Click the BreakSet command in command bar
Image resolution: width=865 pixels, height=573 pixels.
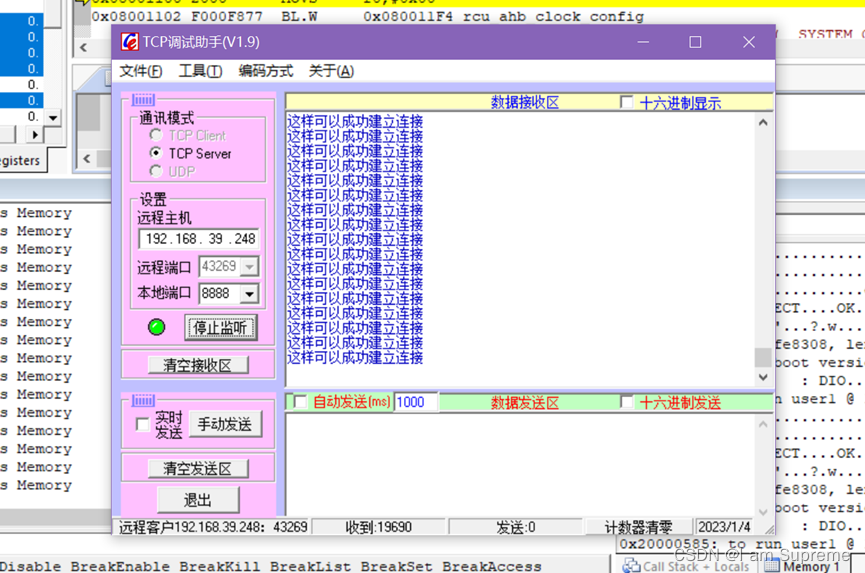pos(396,566)
